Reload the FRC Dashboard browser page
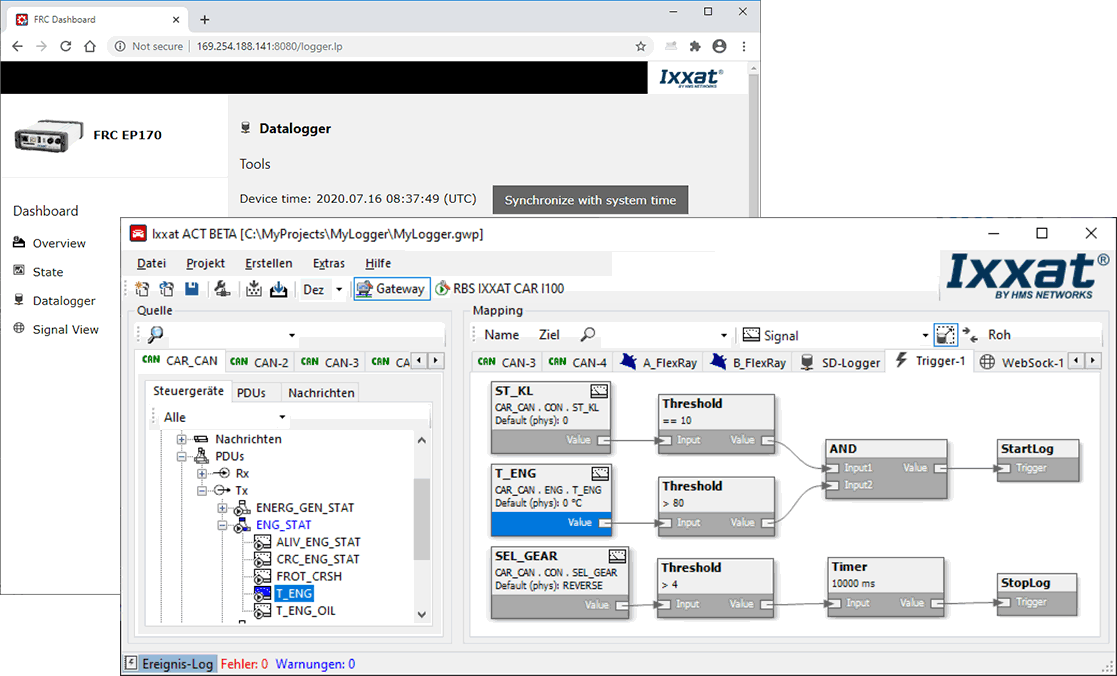Image resolution: width=1117 pixels, height=676 pixels. coord(66,46)
